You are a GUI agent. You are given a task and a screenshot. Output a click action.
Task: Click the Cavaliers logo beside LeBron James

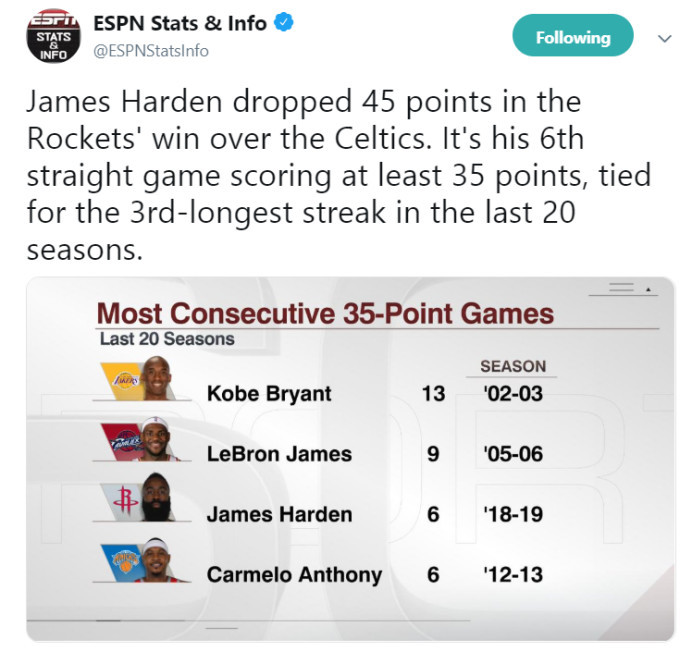point(123,442)
